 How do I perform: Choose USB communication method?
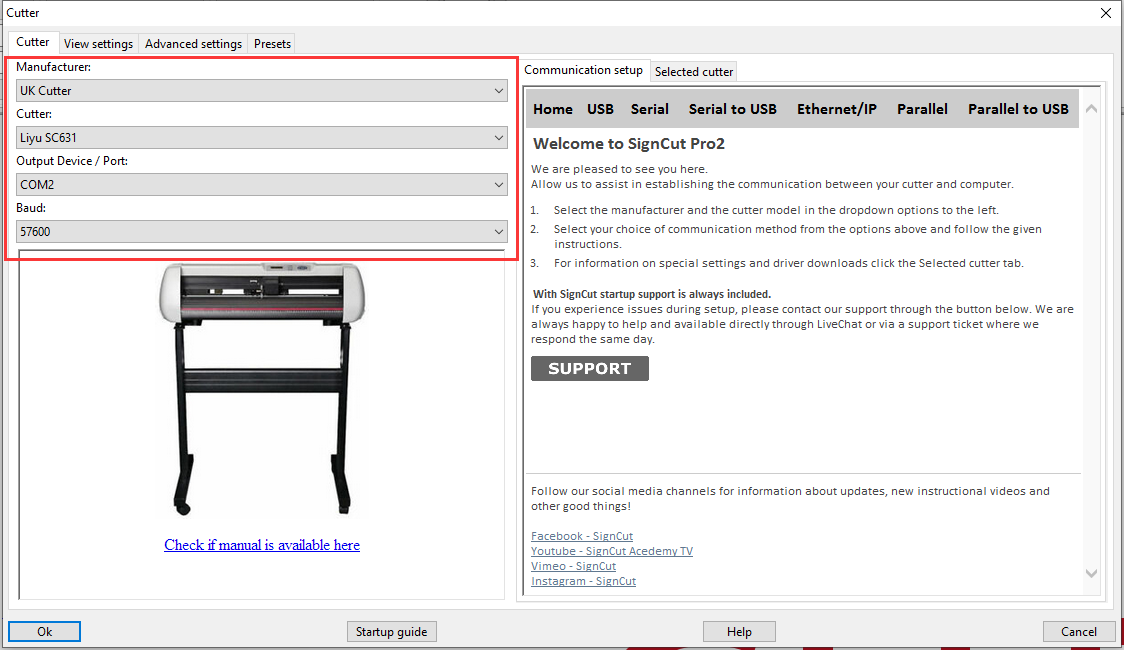[600, 109]
